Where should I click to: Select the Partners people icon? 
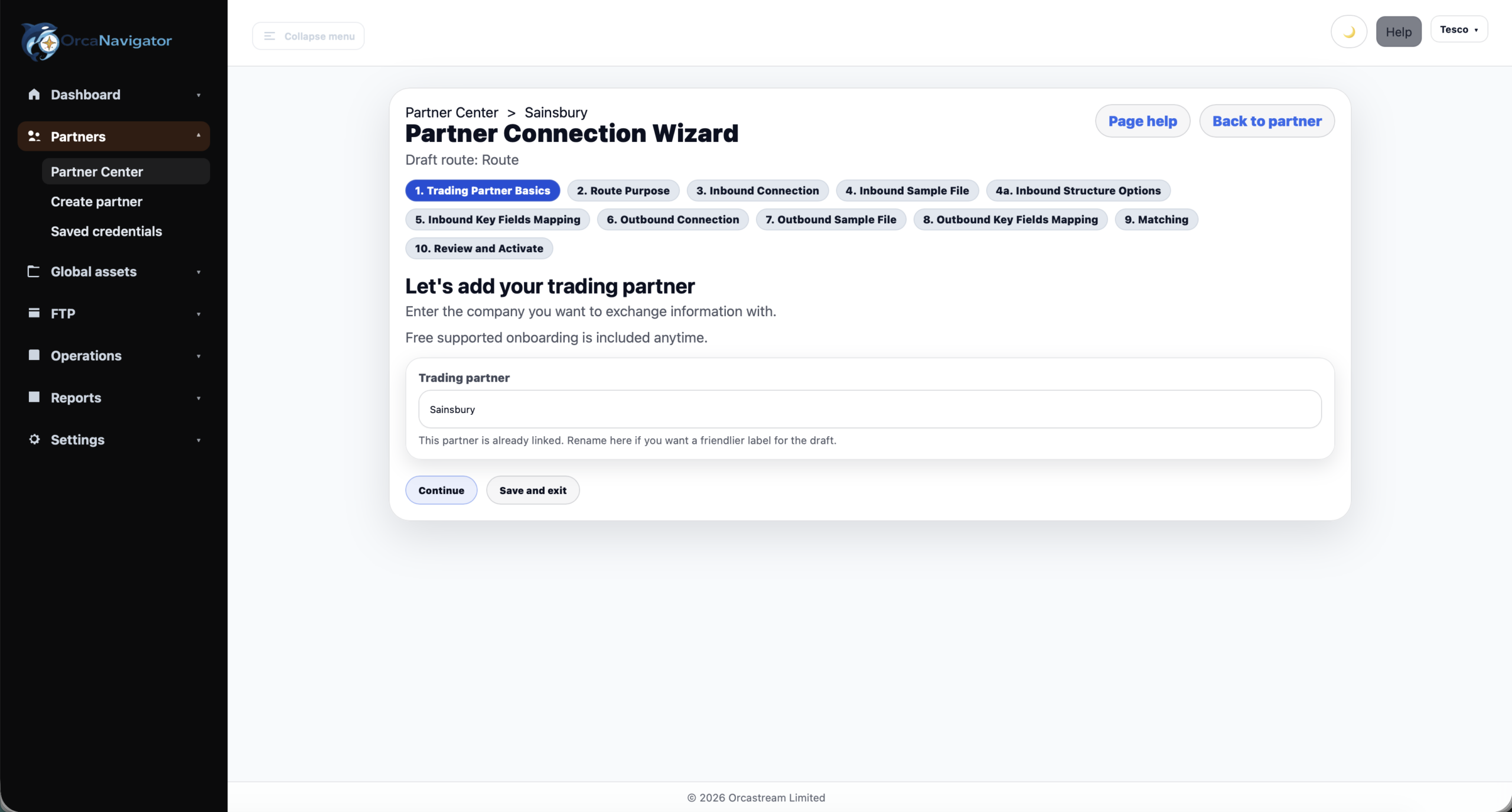click(33, 137)
